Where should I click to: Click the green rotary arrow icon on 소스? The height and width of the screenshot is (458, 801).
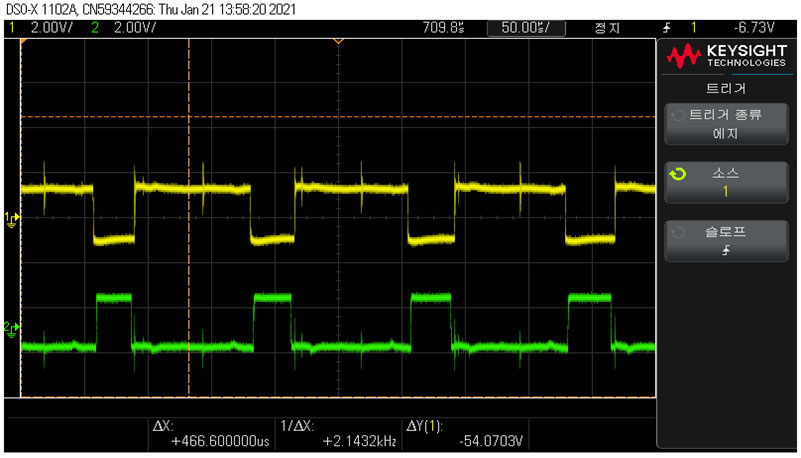pyautogui.click(x=678, y=174)
